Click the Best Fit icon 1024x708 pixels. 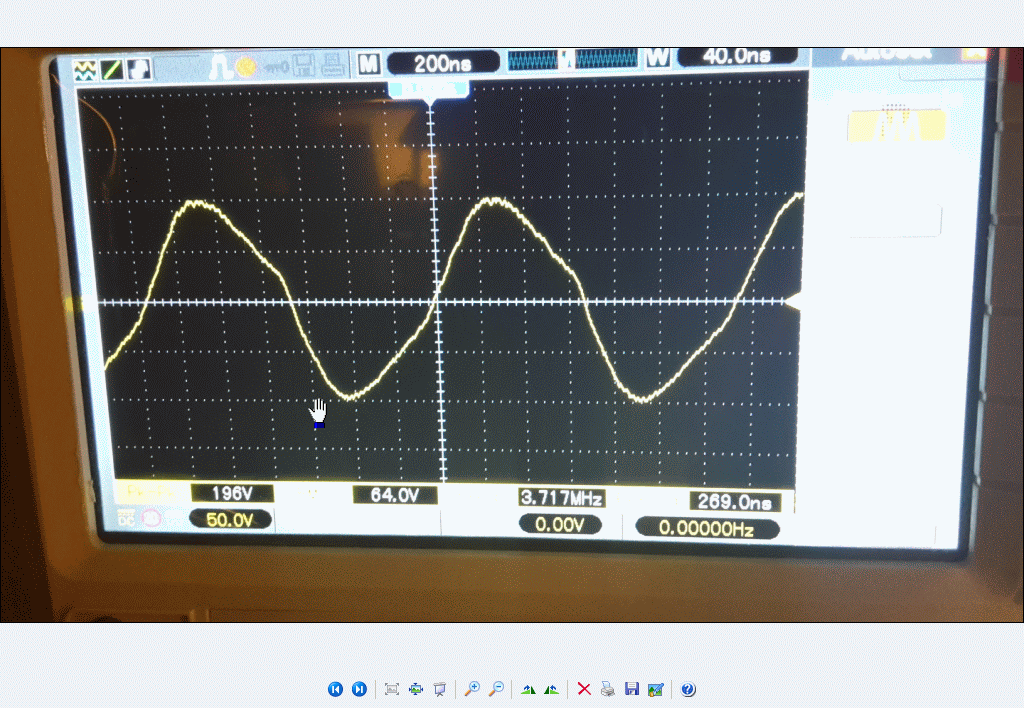392,689
